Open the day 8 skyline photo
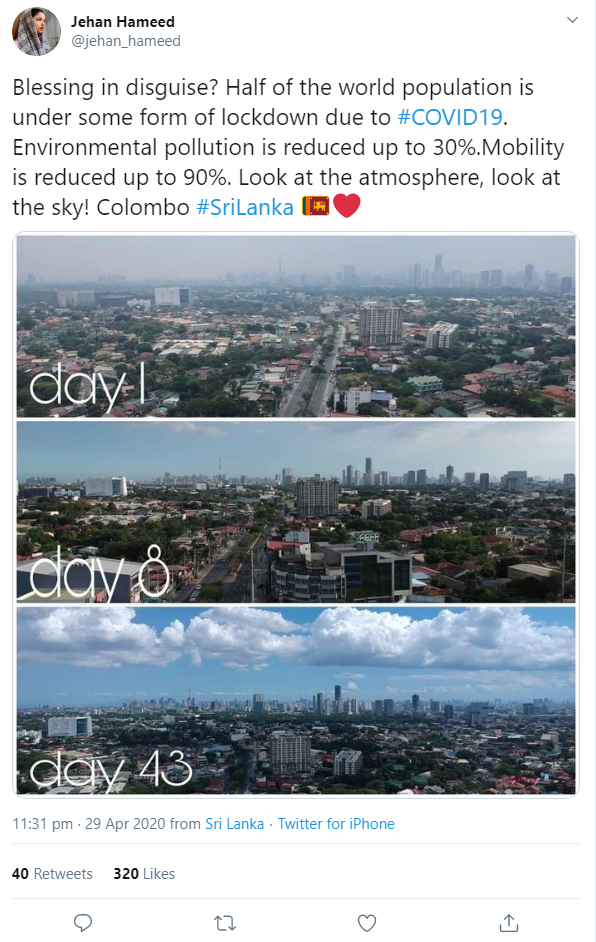Image resolution: width=596 pixels, height=942 pixels. (296, 512)
